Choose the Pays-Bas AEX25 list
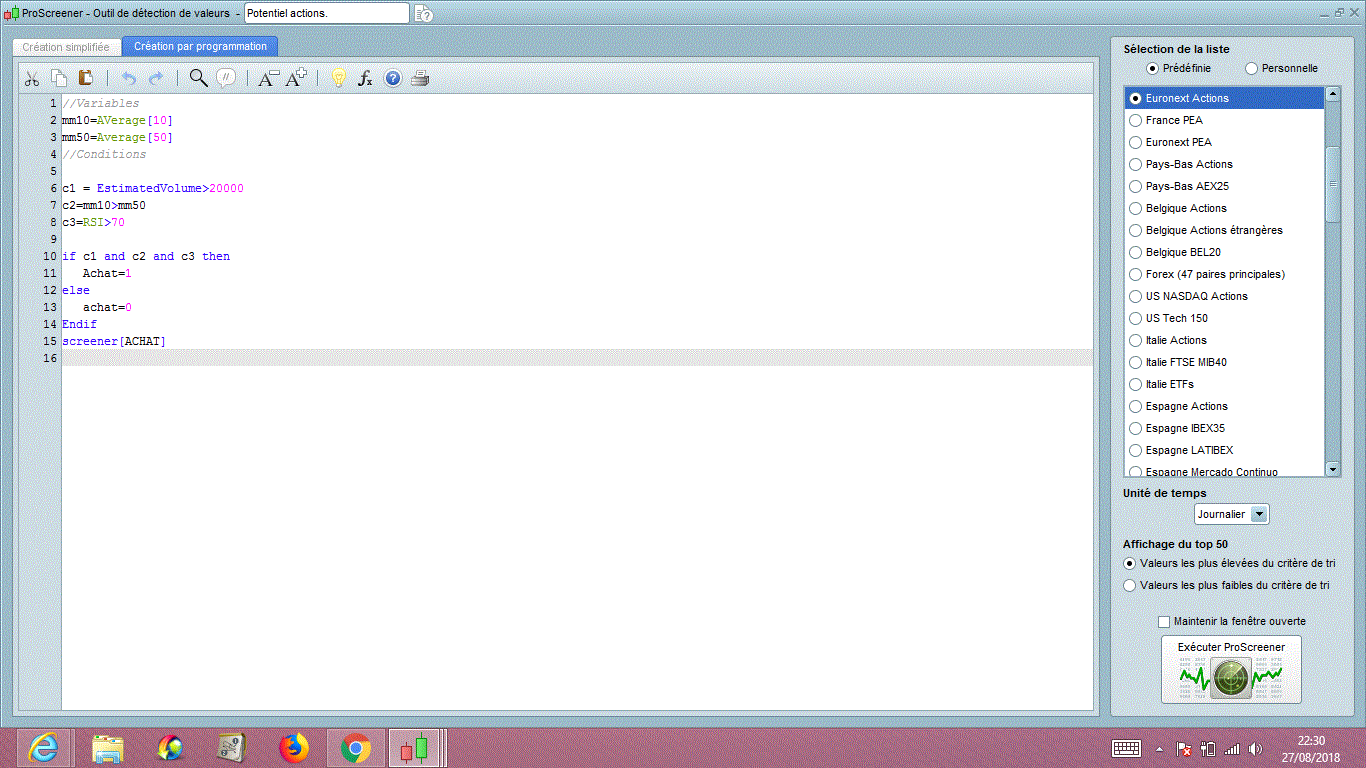Viewport: 1366px width, 768px height. [1225, 186]
